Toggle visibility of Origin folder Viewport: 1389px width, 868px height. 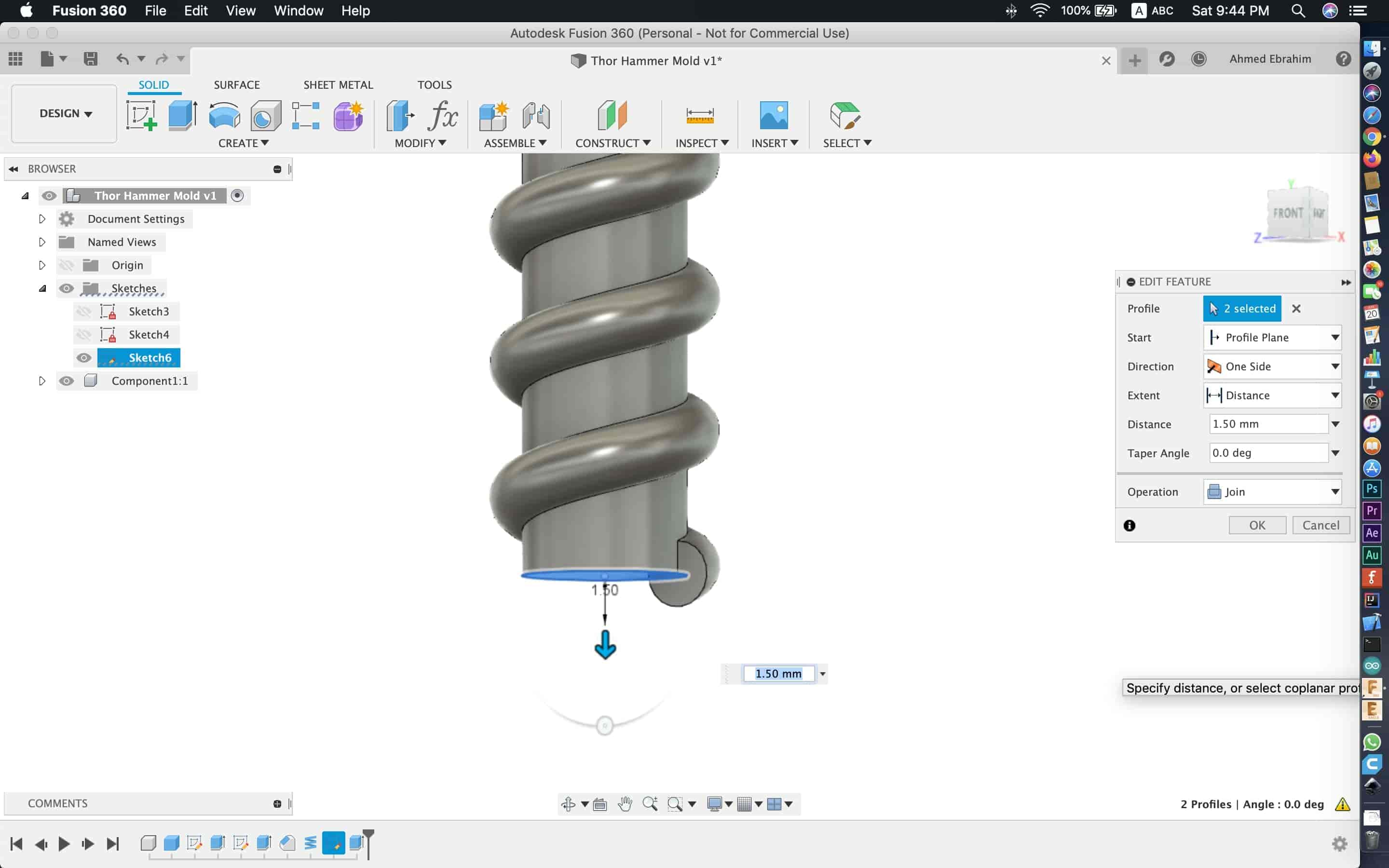pyautogui.click(x=67, y=265)
